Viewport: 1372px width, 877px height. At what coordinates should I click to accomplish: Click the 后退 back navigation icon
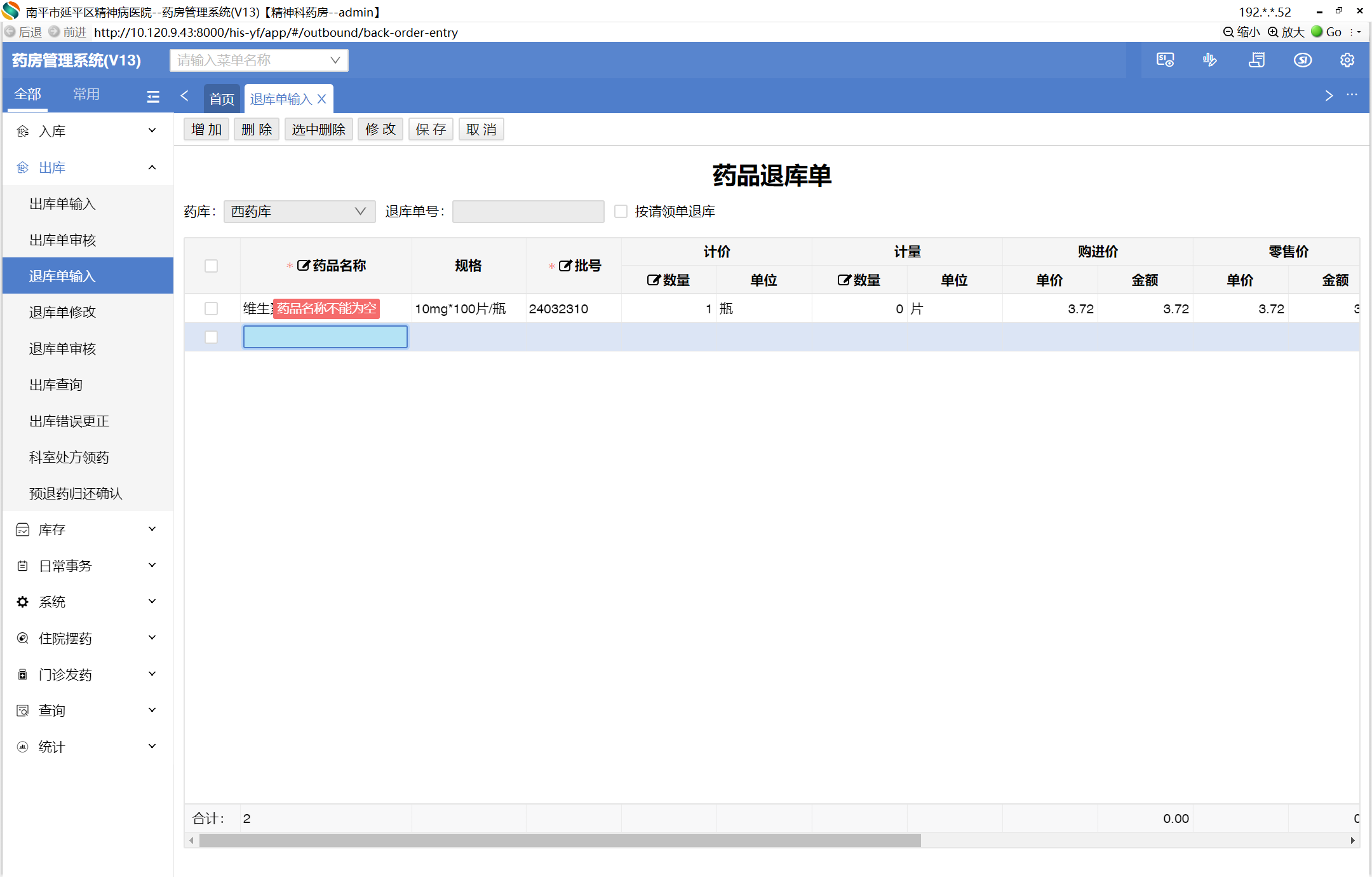point(10,32)
